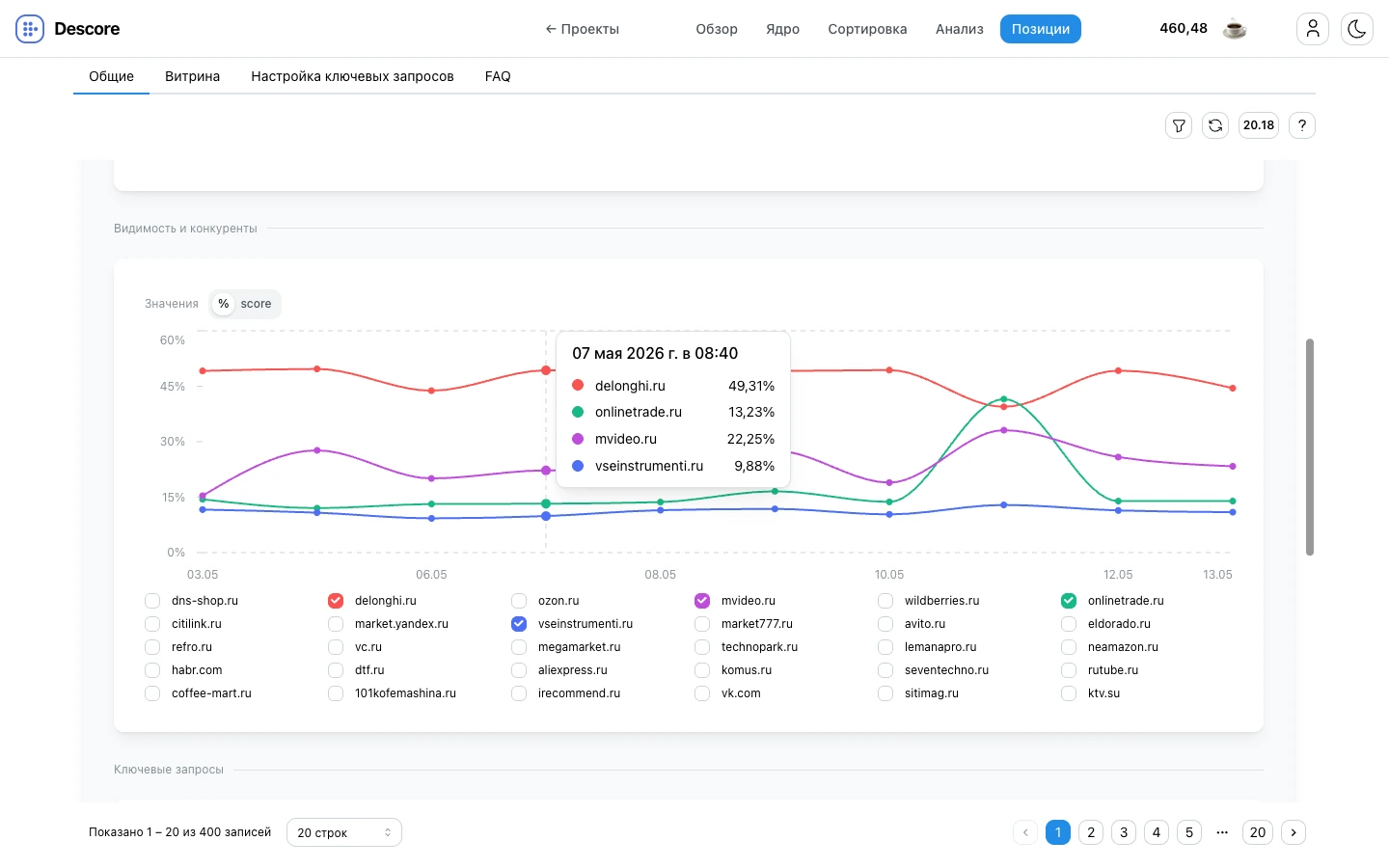
Task: Open the 20 строк rows dropdown
Action: pyautogui.click(x=344, y=832)
